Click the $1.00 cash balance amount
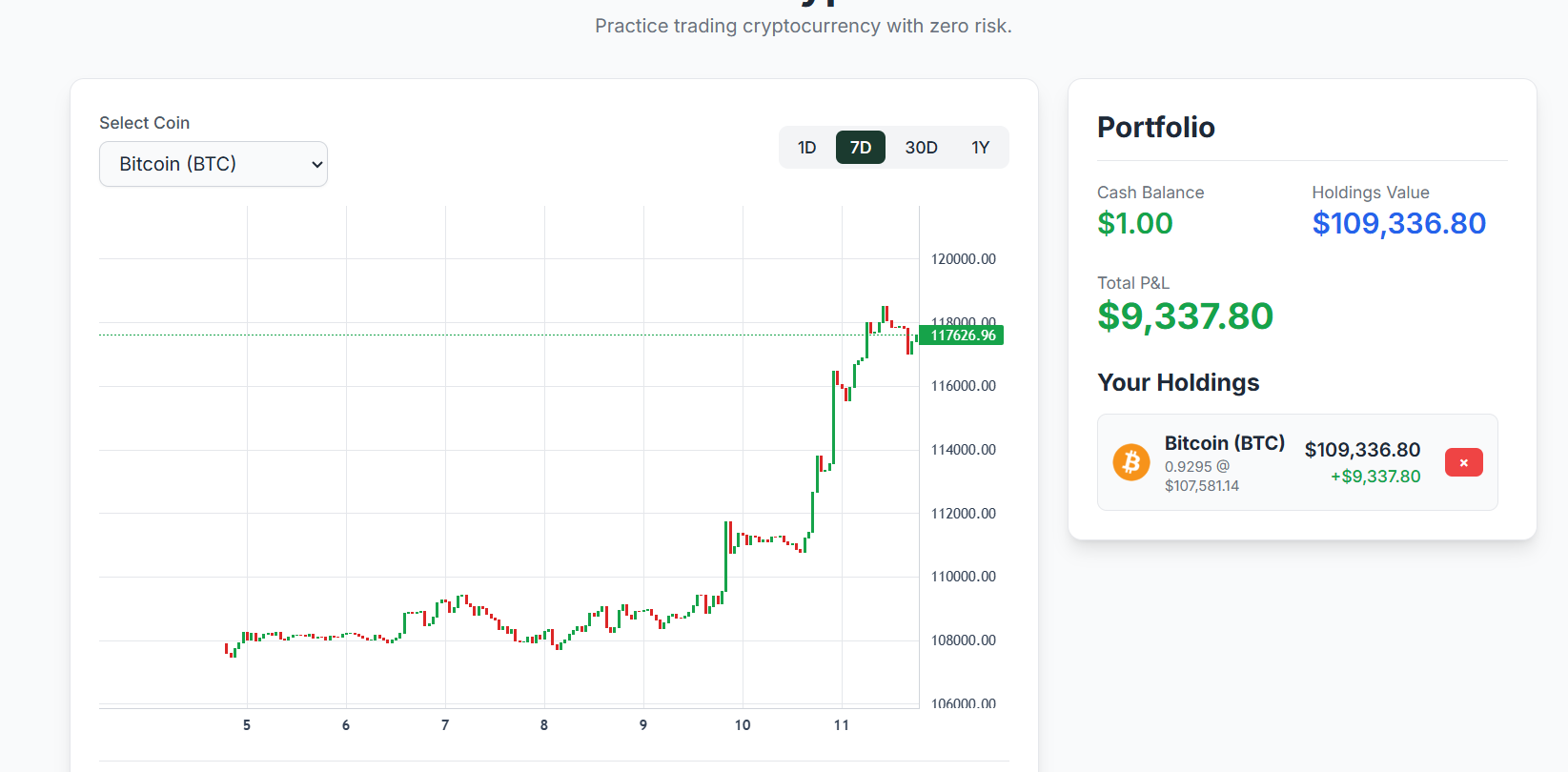1568x772 pixels. click(1135, 223)
